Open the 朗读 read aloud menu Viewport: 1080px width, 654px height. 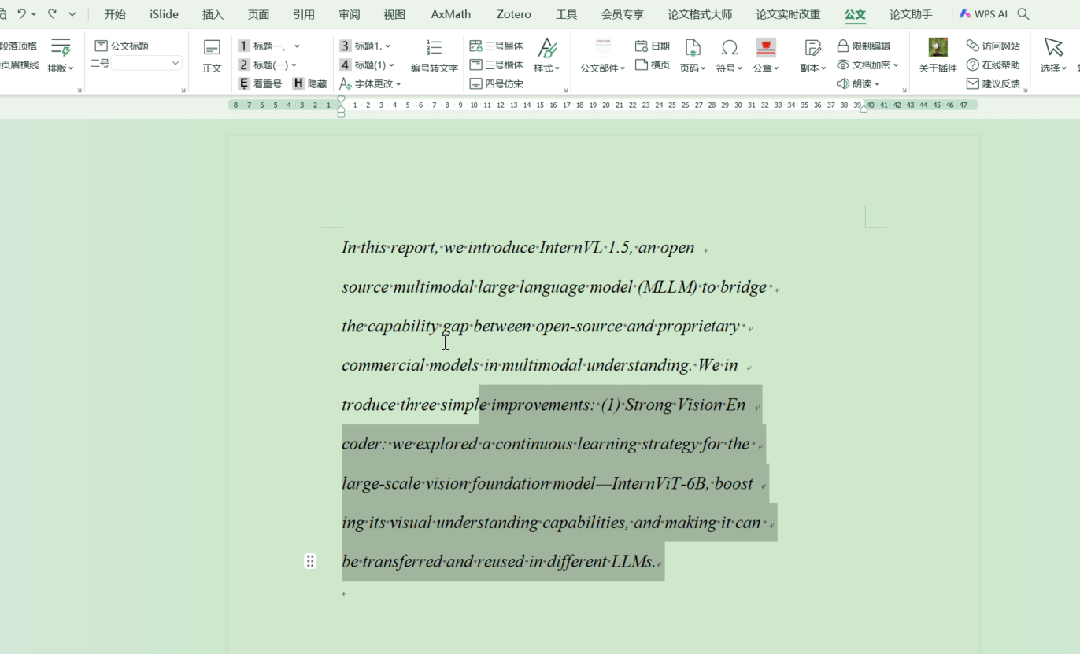click(x=858, y=83)
